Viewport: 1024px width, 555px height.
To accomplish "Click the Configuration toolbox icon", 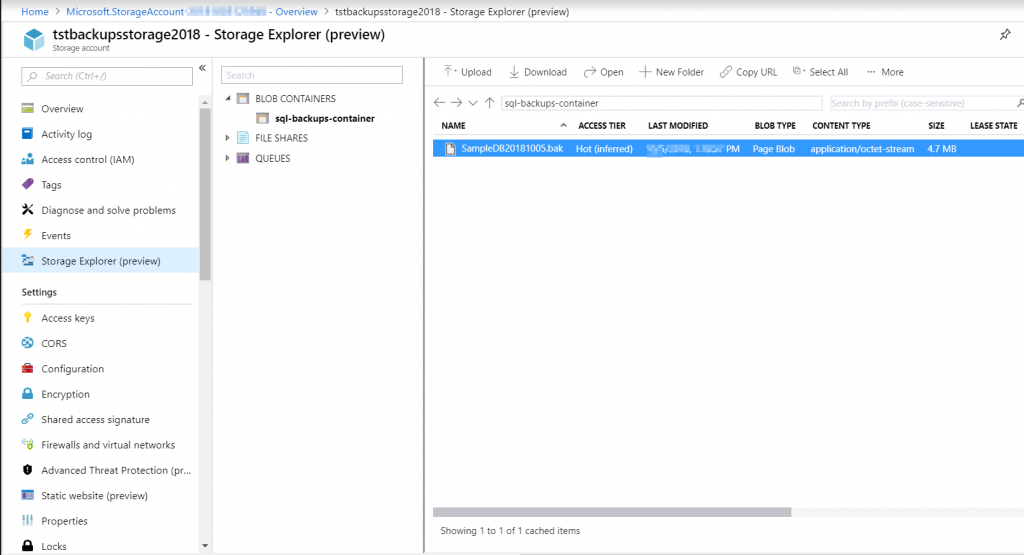I will coord(27,368).
